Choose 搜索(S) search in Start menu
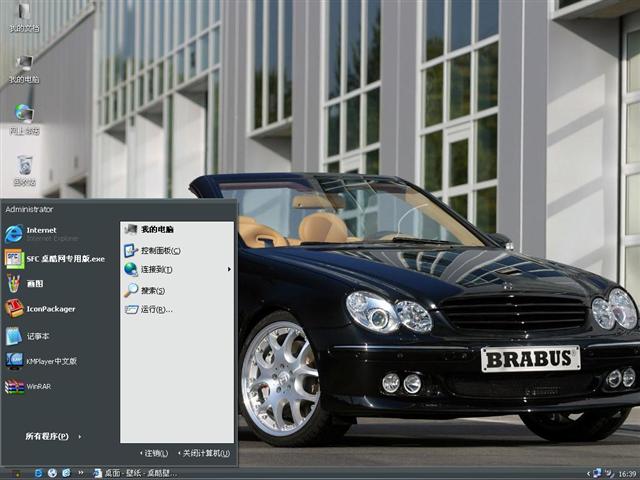The width and height of the screenshot is (640, 480). point(152,290)
